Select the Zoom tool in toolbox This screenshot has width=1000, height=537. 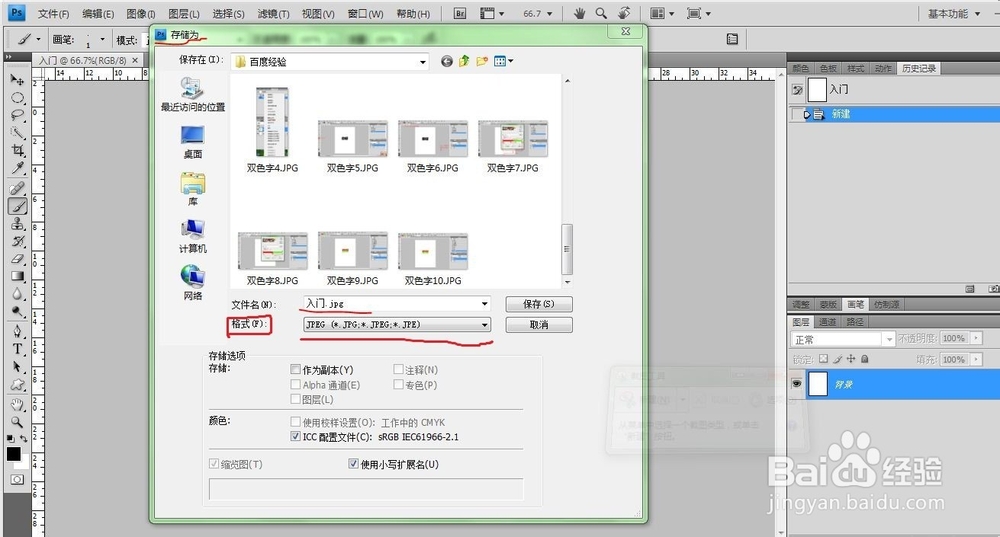(x=17, y=422)
